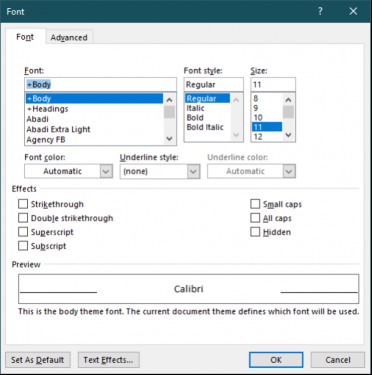Select +Body in the font list

[x=94, y=99]
